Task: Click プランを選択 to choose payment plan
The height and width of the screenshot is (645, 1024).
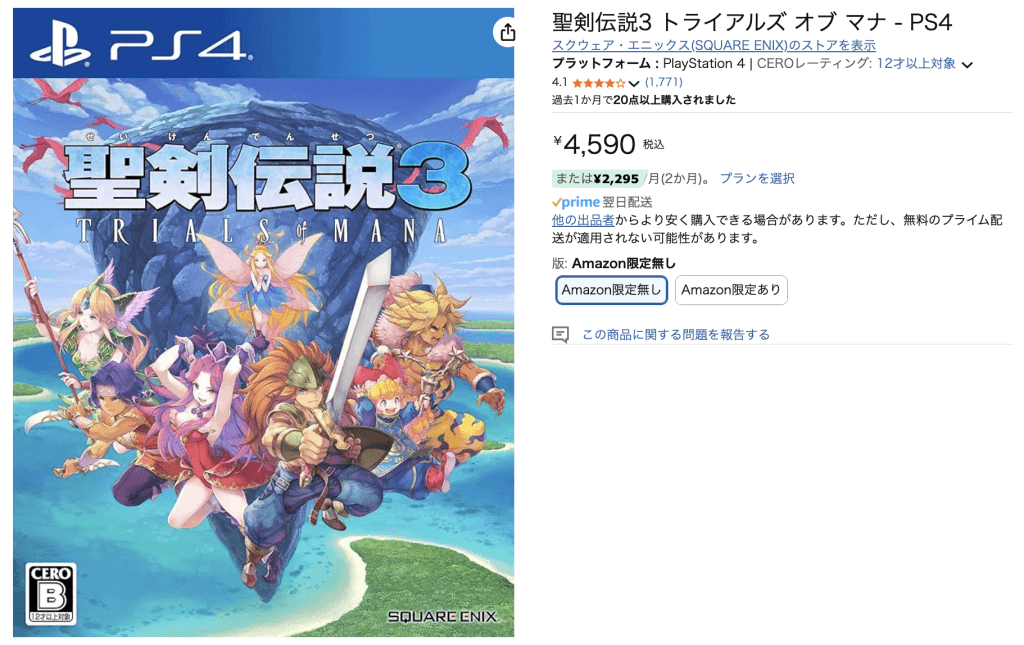Action: [757, 178]
